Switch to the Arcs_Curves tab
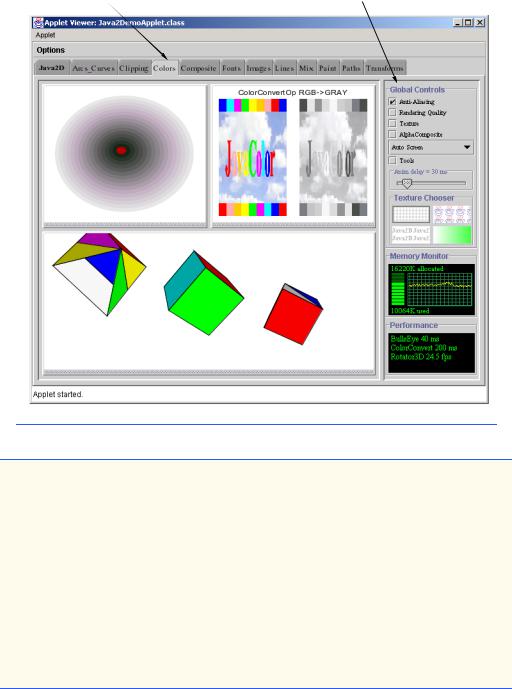 (x=94, y=68)
